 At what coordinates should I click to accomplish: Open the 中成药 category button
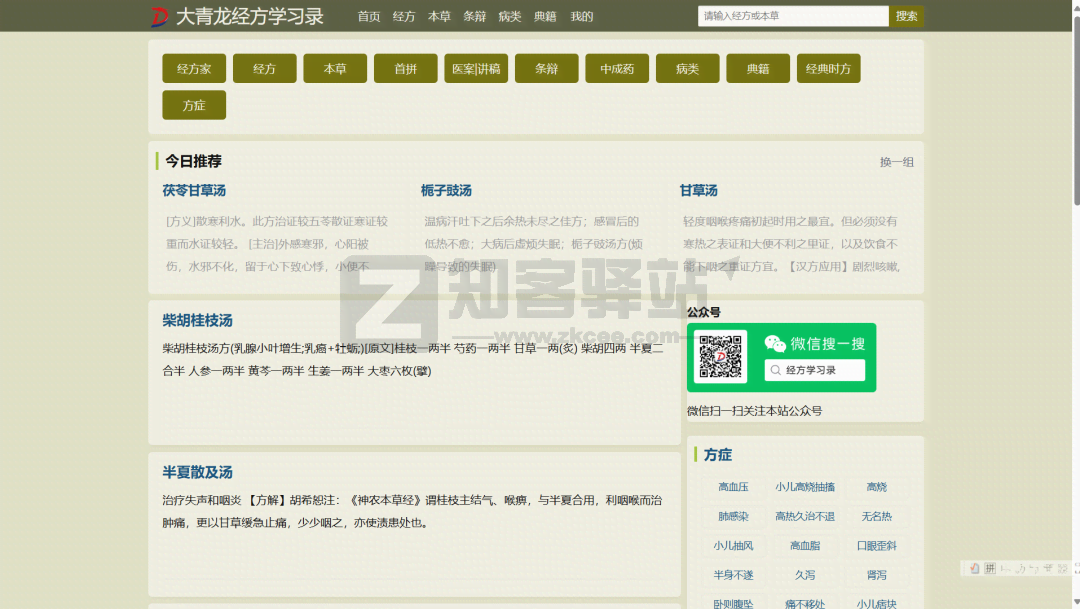pyautogui.click(x=617, y=69)
